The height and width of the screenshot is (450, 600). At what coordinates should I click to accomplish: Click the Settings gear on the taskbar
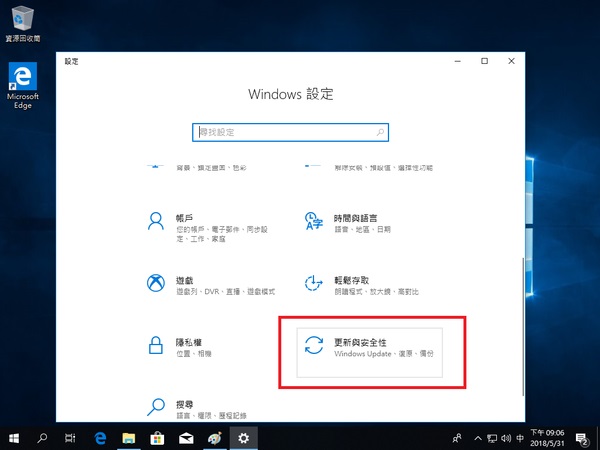[244, 438]
